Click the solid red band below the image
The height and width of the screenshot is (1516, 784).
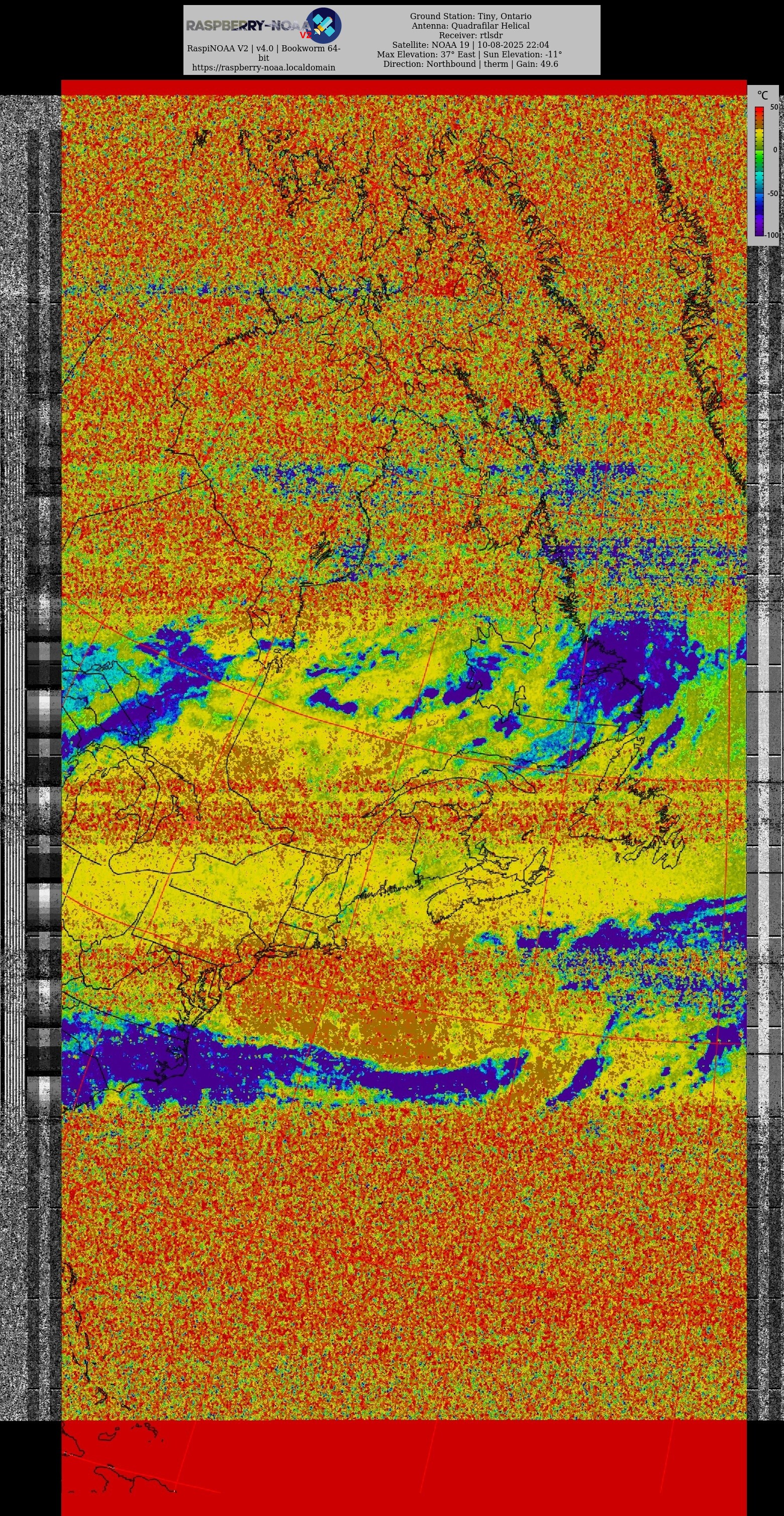(x=404, y=1471)
